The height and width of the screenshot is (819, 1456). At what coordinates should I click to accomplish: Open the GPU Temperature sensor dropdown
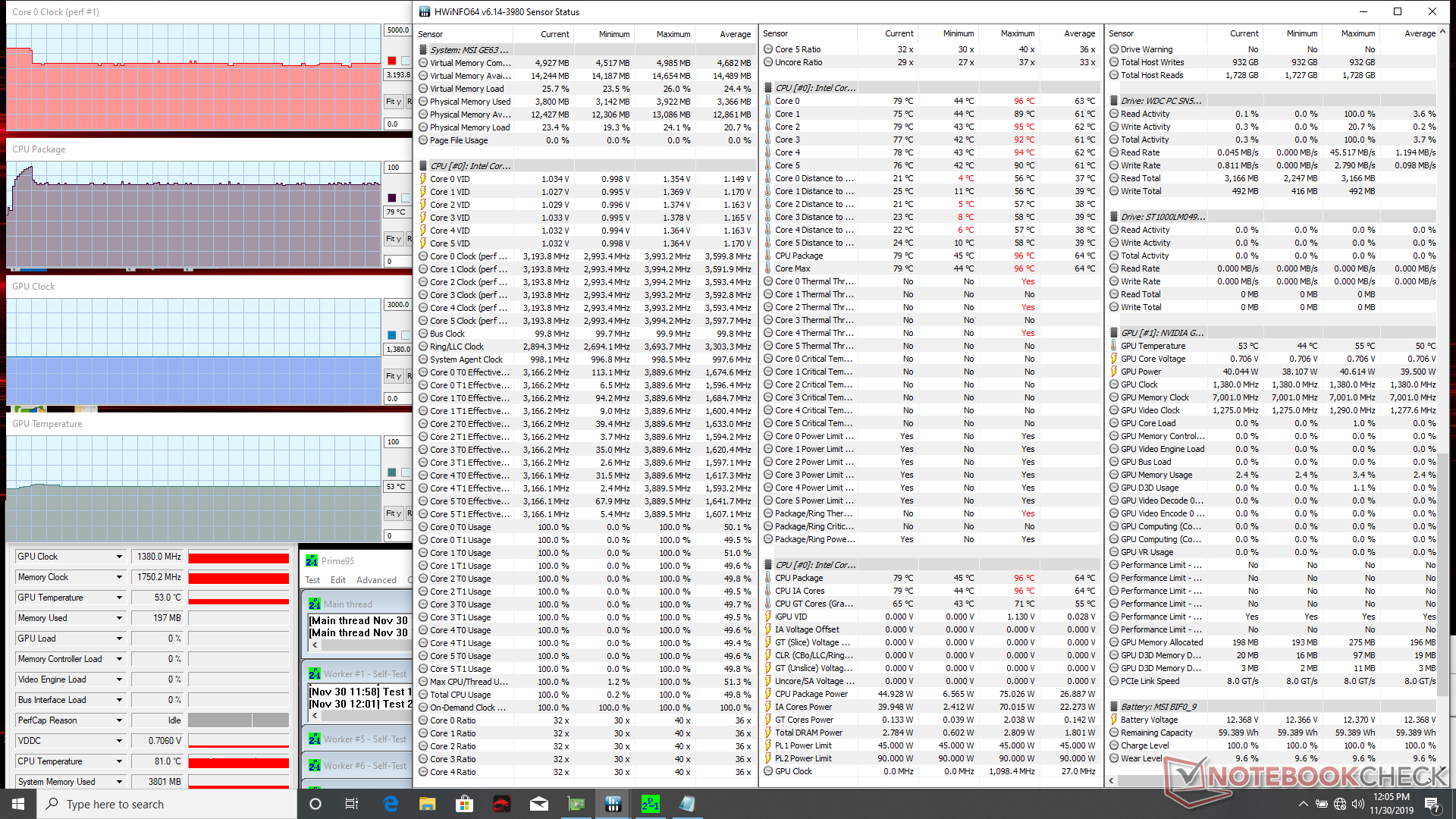119,598
